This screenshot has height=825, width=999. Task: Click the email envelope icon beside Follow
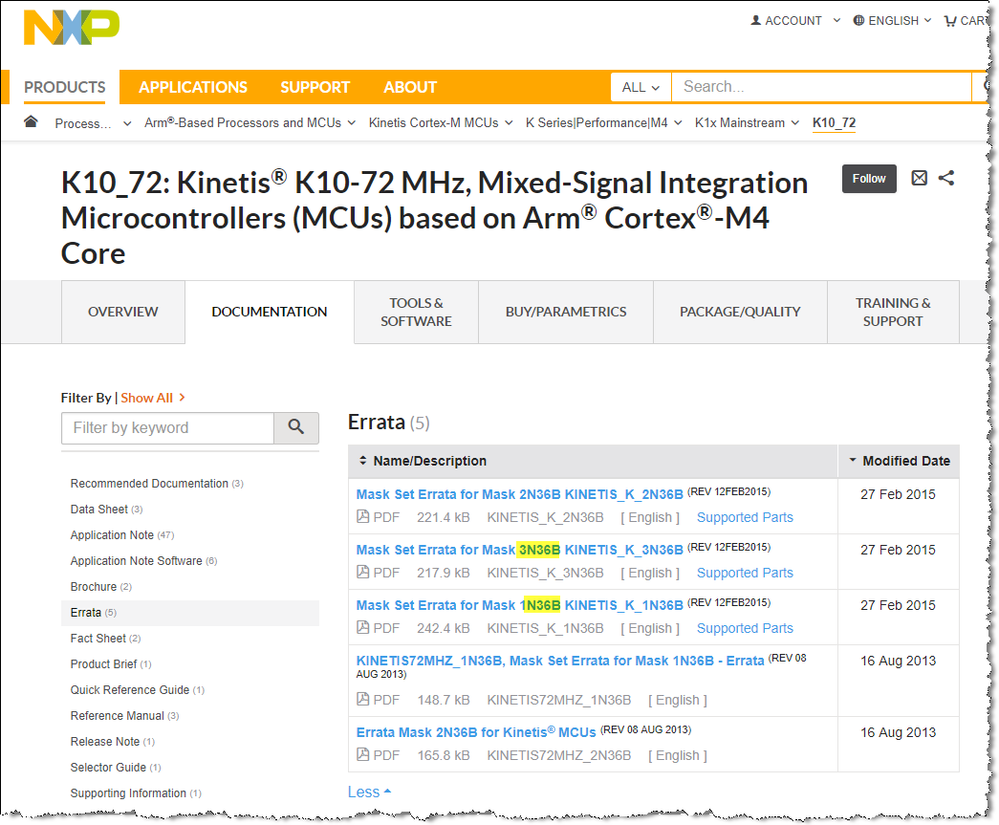[919, 178]
